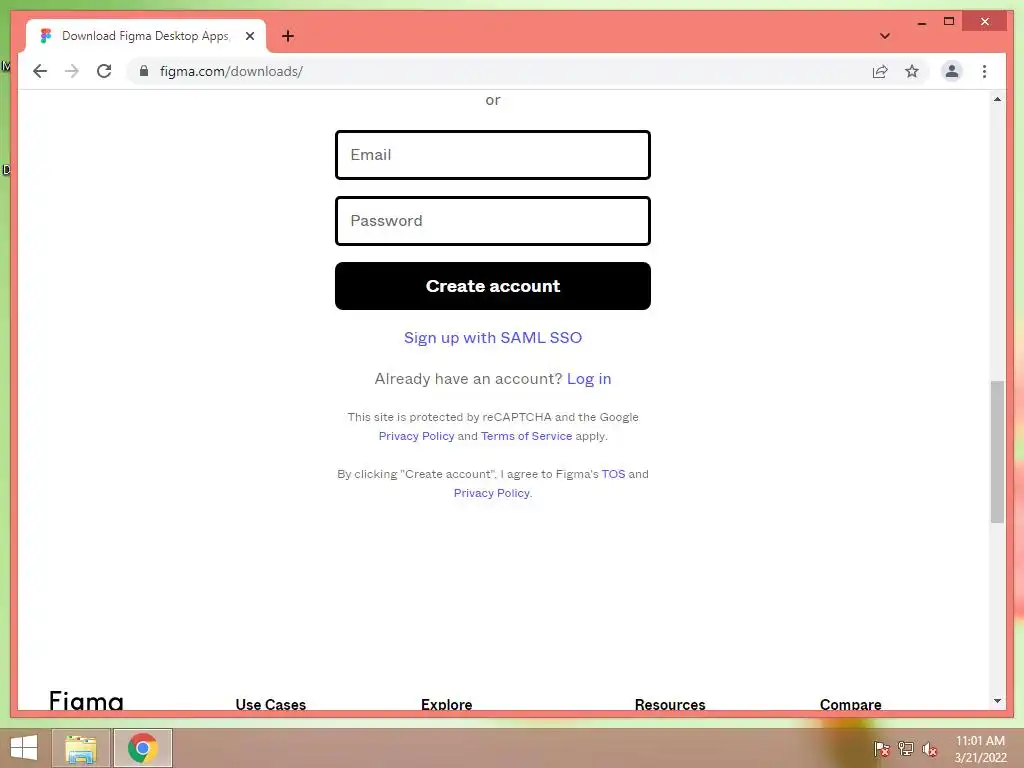Screen dimensions: 1024x768
Task: Open the Windows Start menu
Action: (x=24, y=748)
